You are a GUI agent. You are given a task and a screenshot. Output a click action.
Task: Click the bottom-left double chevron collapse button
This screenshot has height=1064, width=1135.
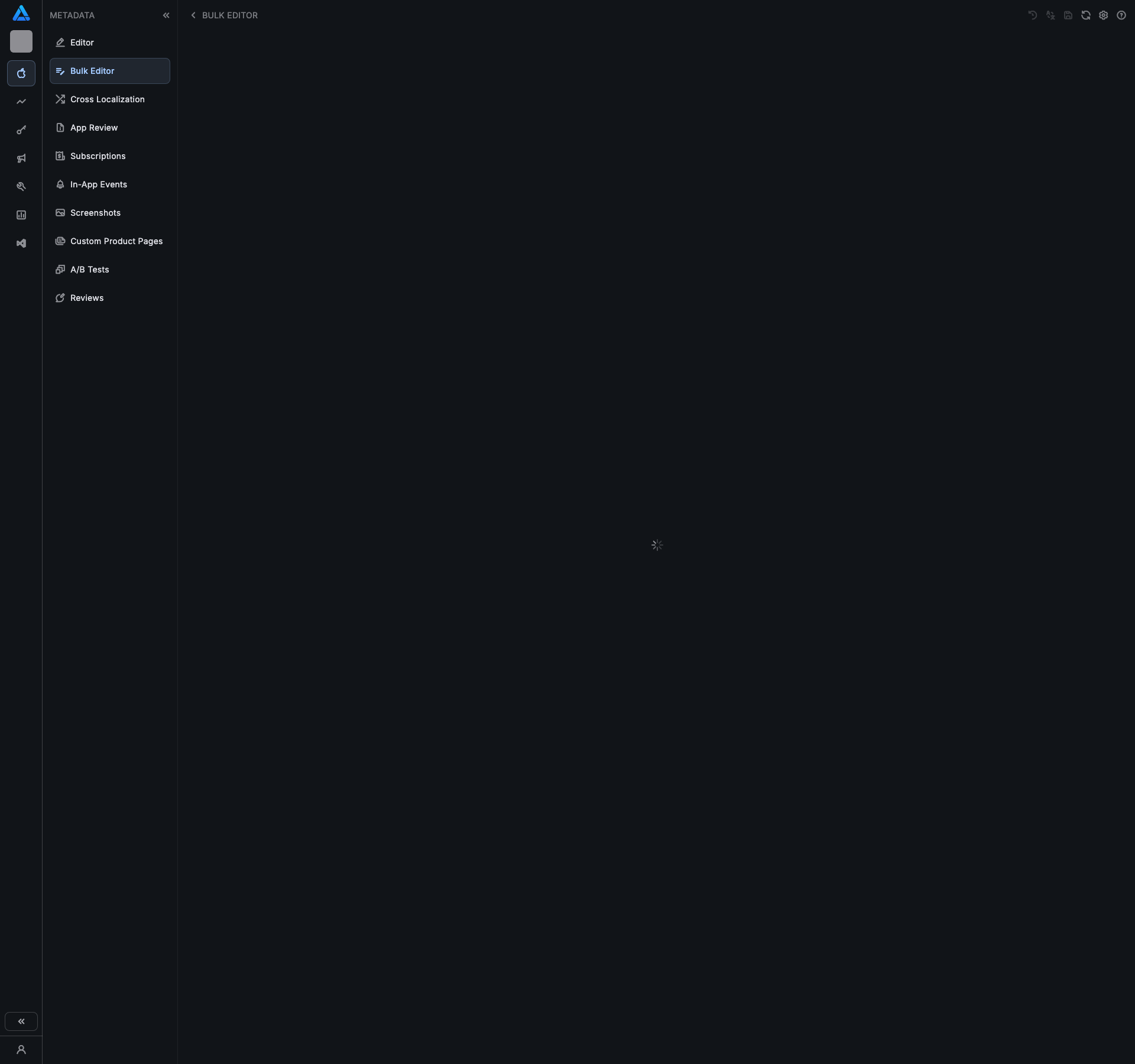[x=21, y=1021]
